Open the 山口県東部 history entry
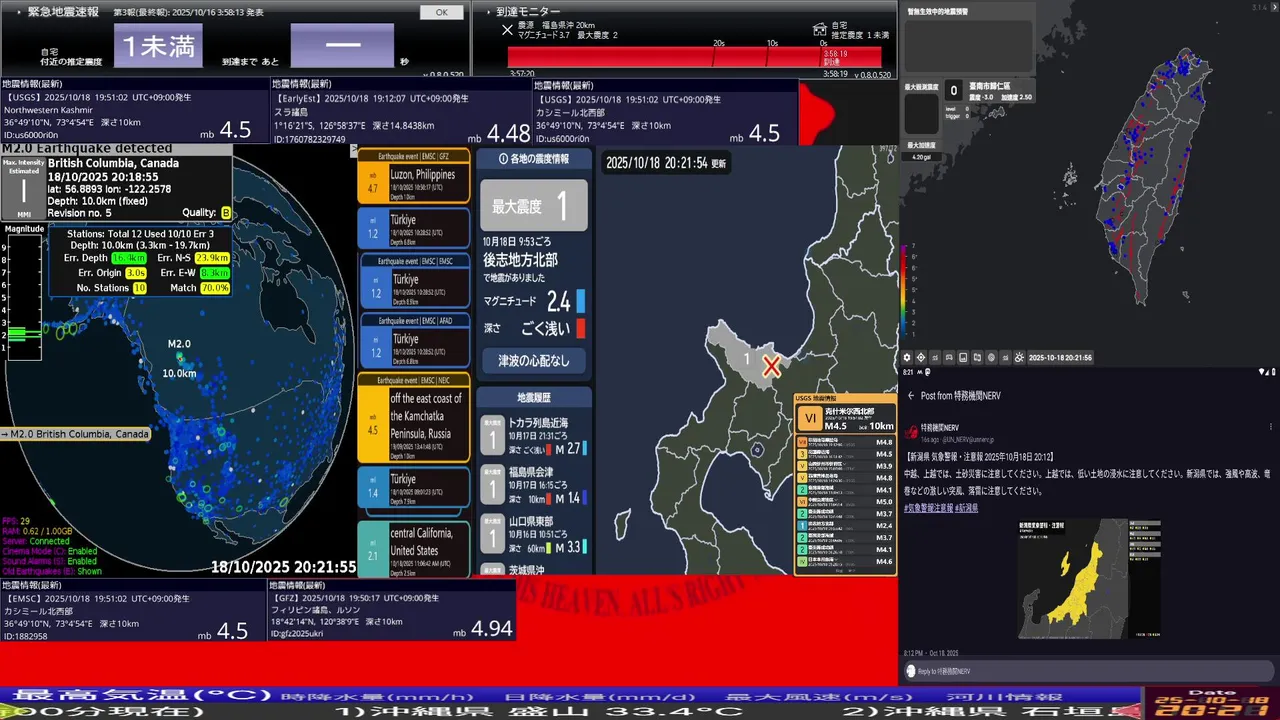This screenshot has width=1280, height=720. coord(533,535)
